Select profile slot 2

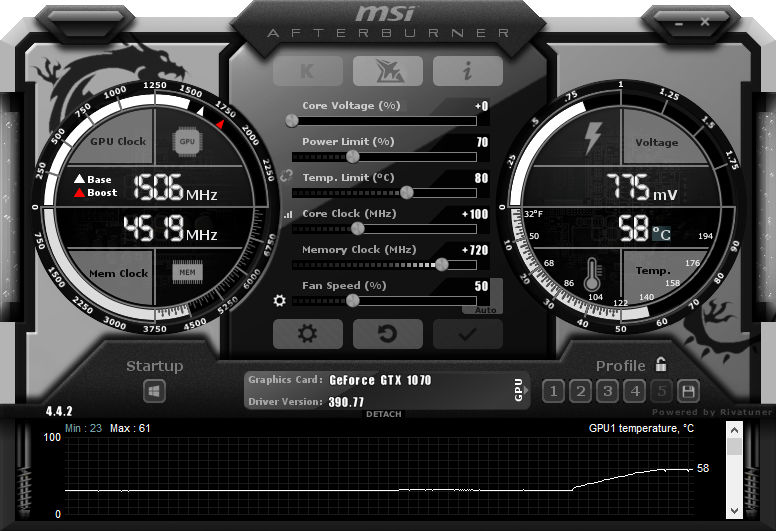(x=581, y=391)
